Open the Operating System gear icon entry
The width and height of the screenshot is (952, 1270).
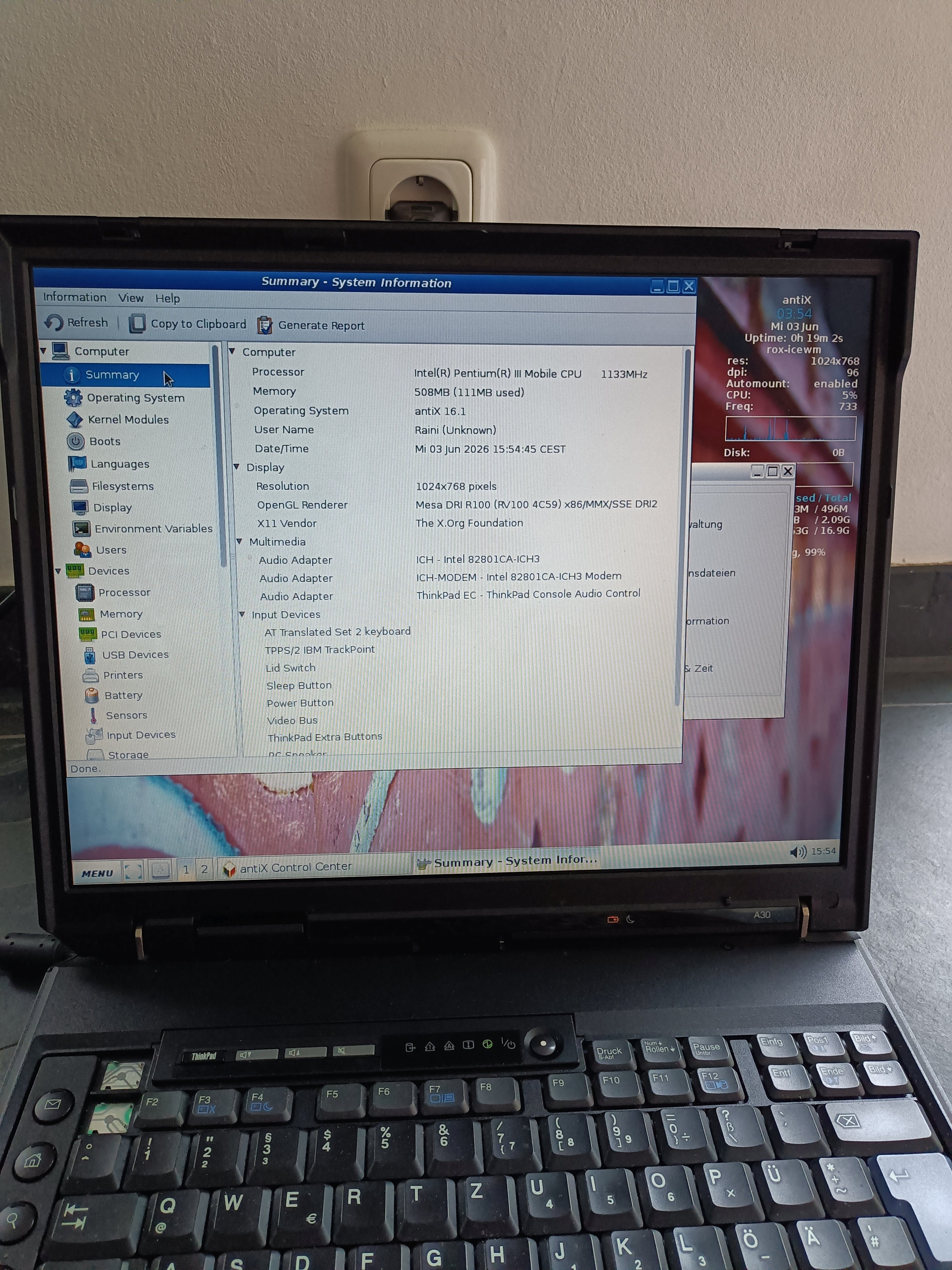tap(73, 397)
